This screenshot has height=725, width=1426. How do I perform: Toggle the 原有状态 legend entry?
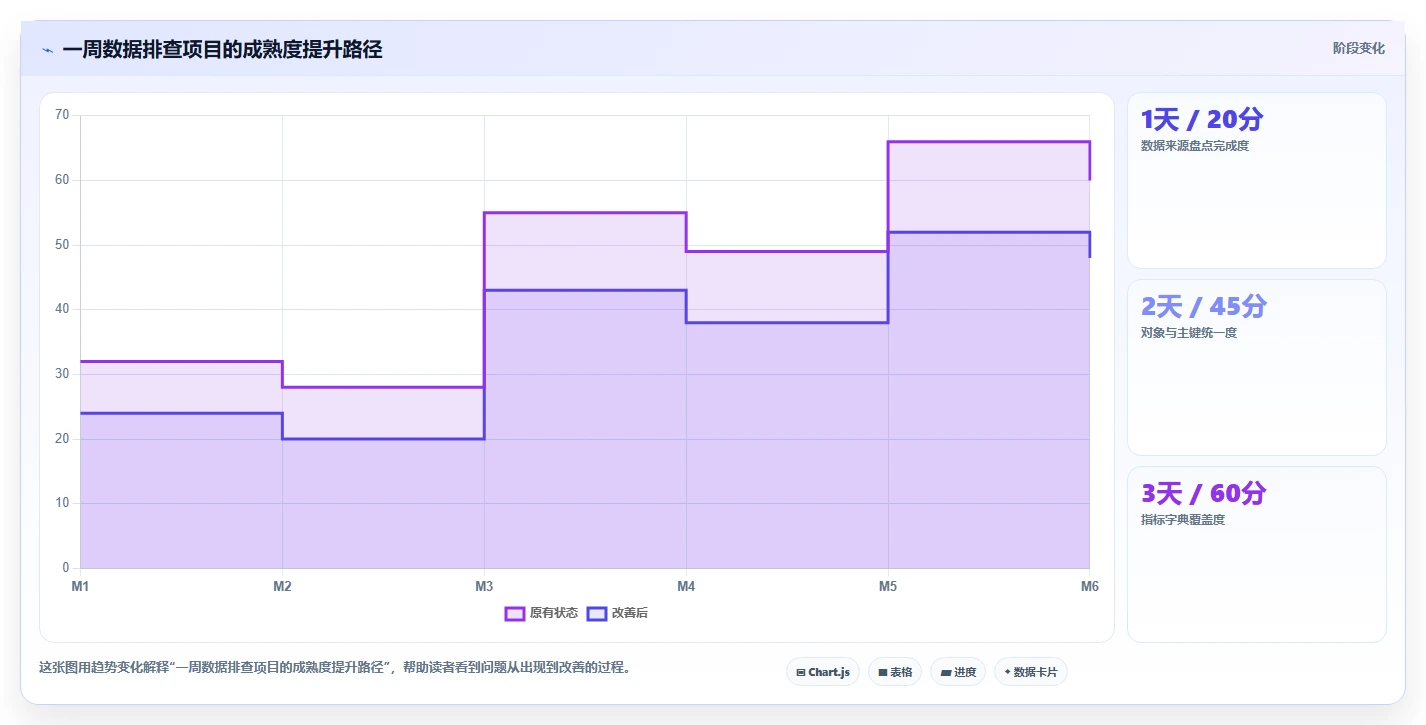click(x=541, y=613)
